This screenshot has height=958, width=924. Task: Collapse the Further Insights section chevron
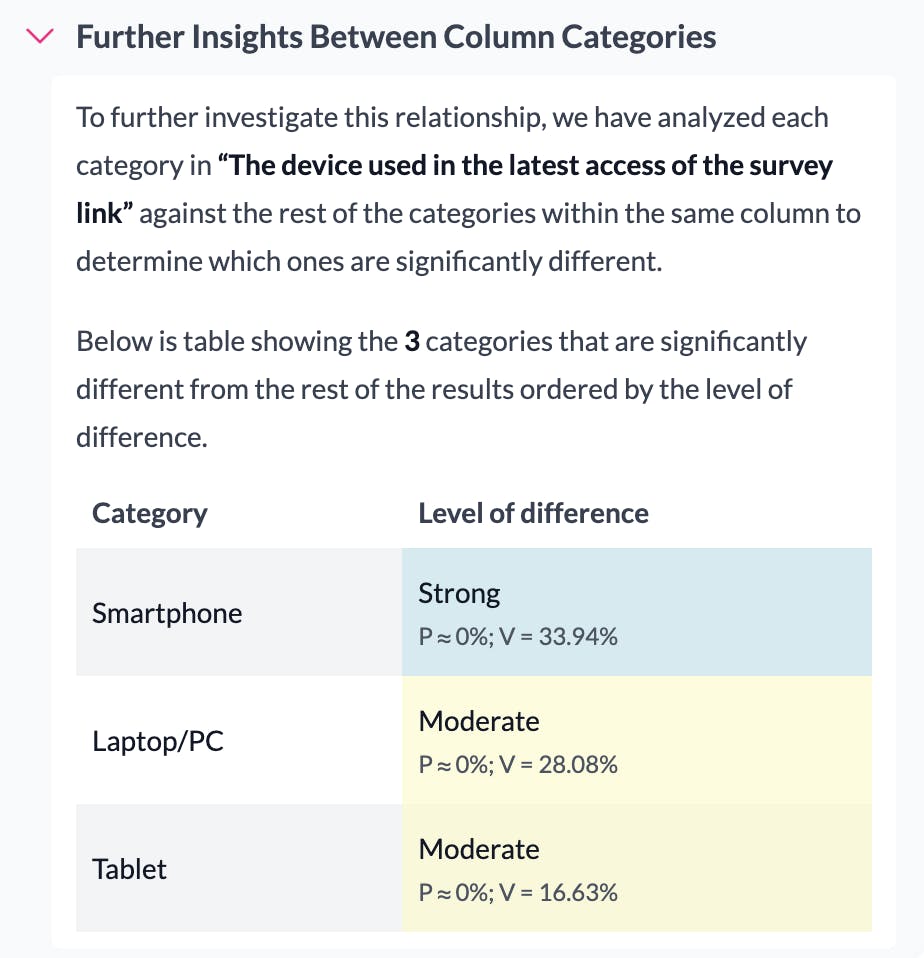(41, 37)
